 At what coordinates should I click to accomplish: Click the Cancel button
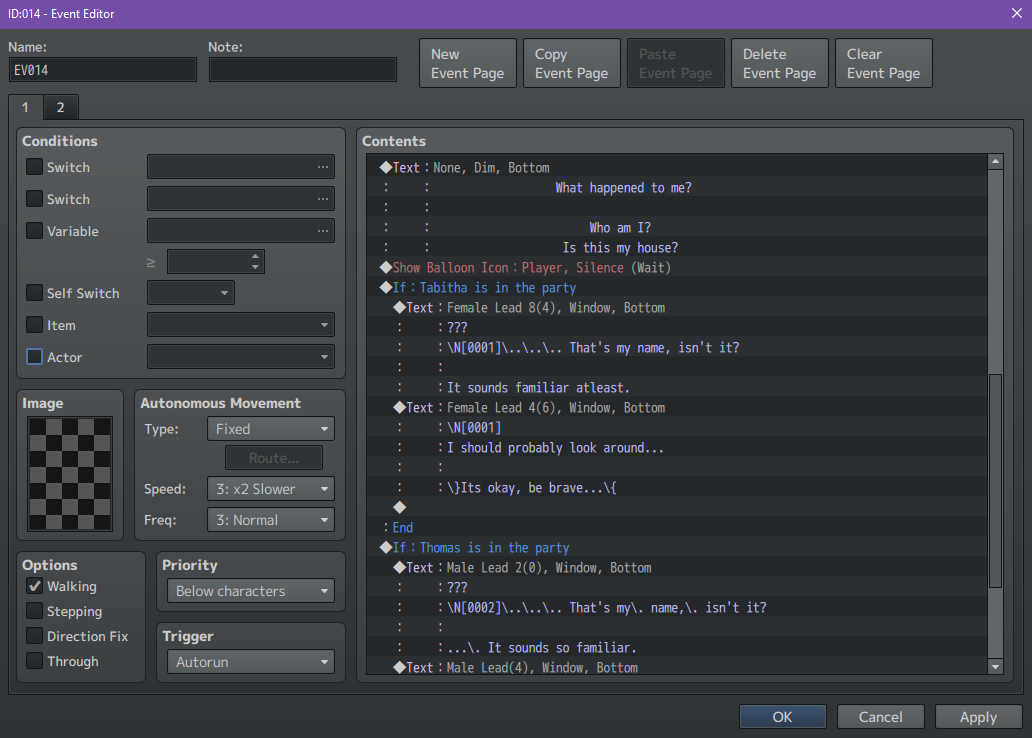click(881, 717)
